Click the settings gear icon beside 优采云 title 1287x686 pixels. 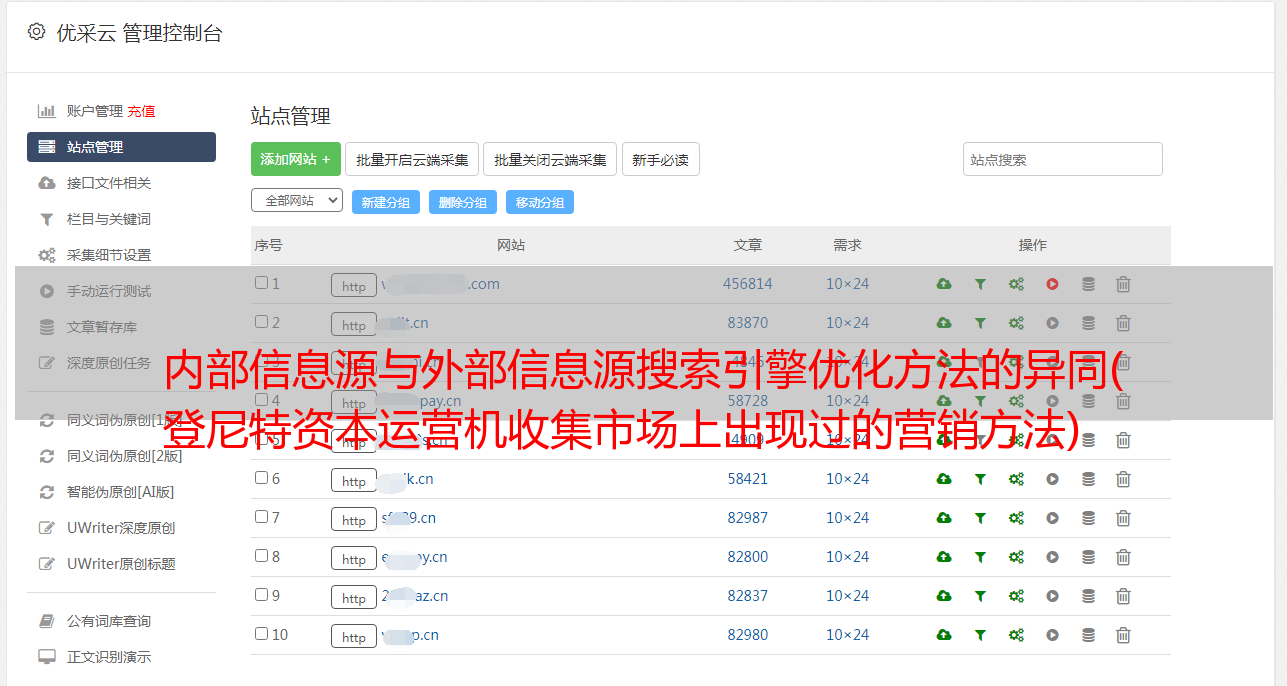tap(37, 32)
